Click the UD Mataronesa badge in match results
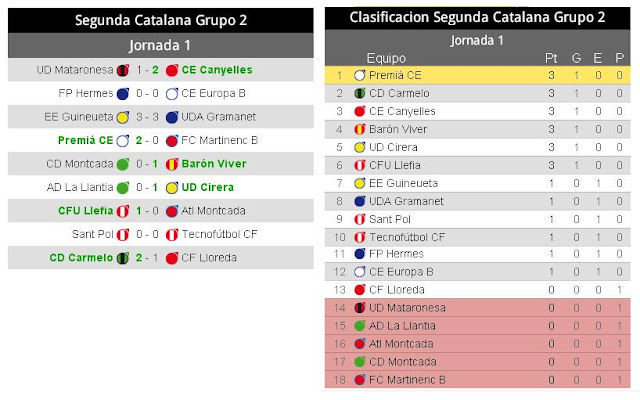The width and height of the screenshot is (640, 400). click(x=123, y=70)
